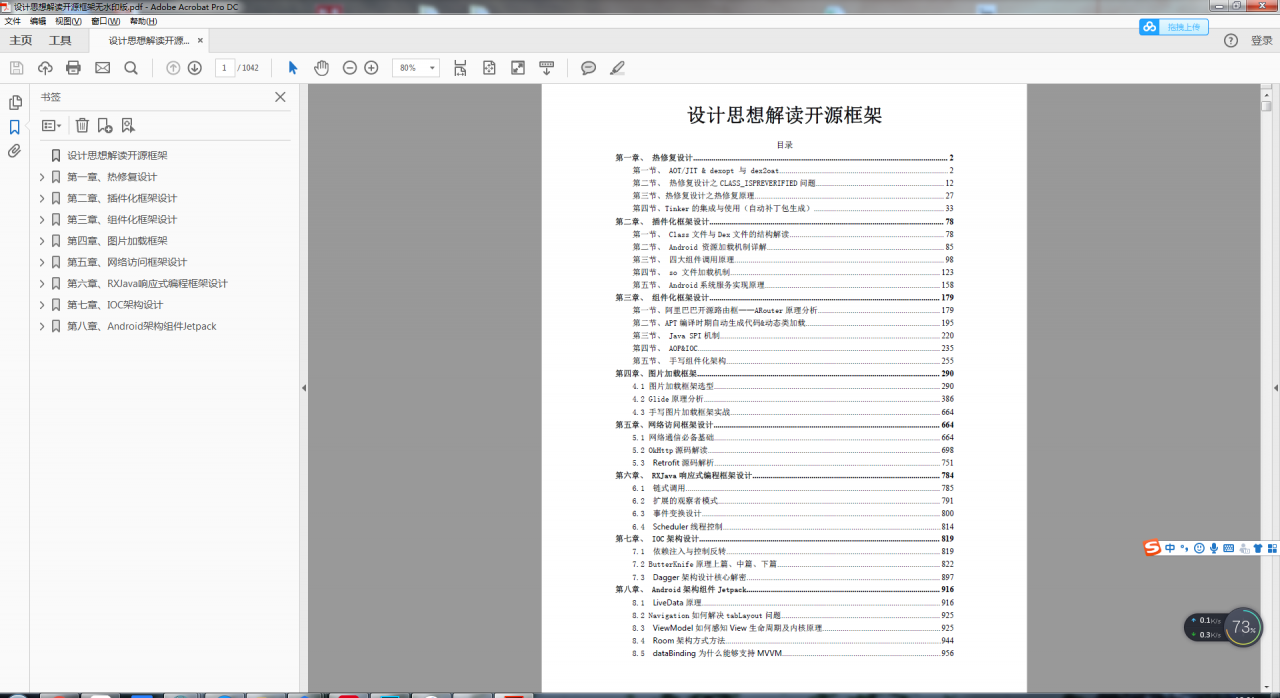
Task: Expand the right tools pane arrow
Action: [1275, 388]
